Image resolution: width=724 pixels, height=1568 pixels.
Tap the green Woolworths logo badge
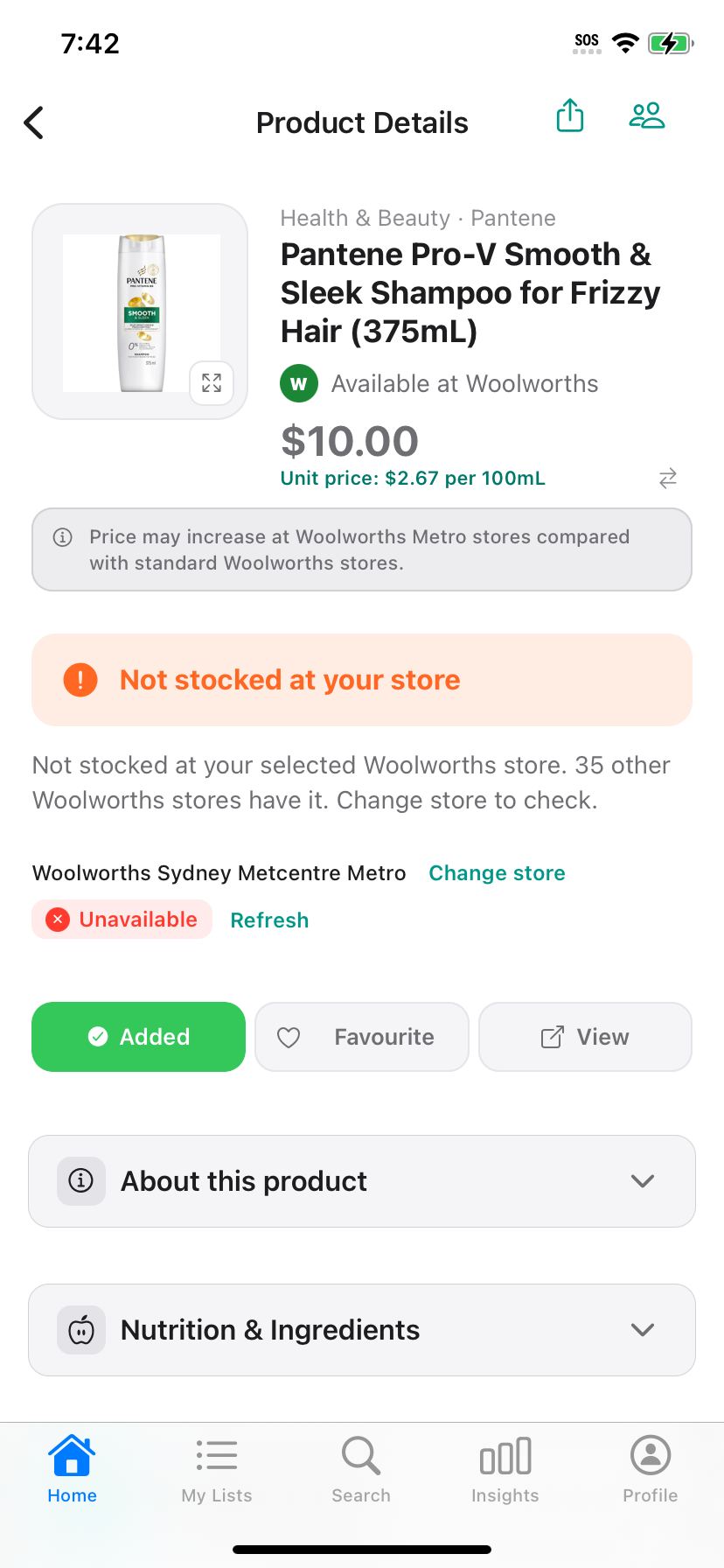[299, 384]
